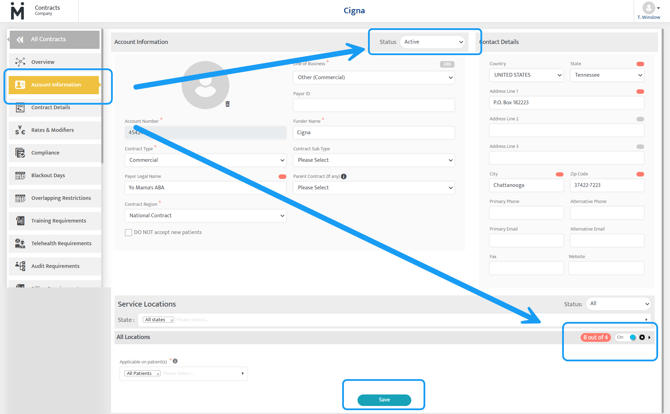The height and width of the screenshot is (414, 670).
Task: Click the profile avatar placeholder image
Action: coord(205,85)
